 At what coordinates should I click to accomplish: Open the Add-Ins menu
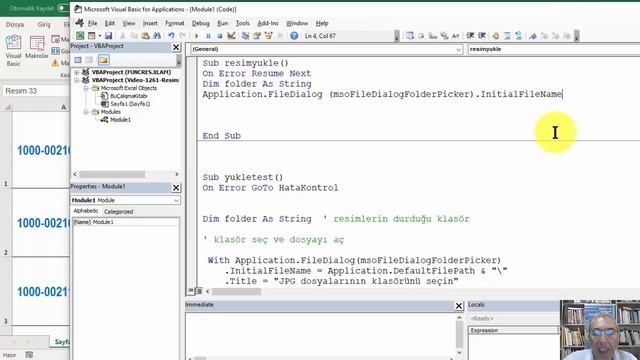(x=268, y=23)
